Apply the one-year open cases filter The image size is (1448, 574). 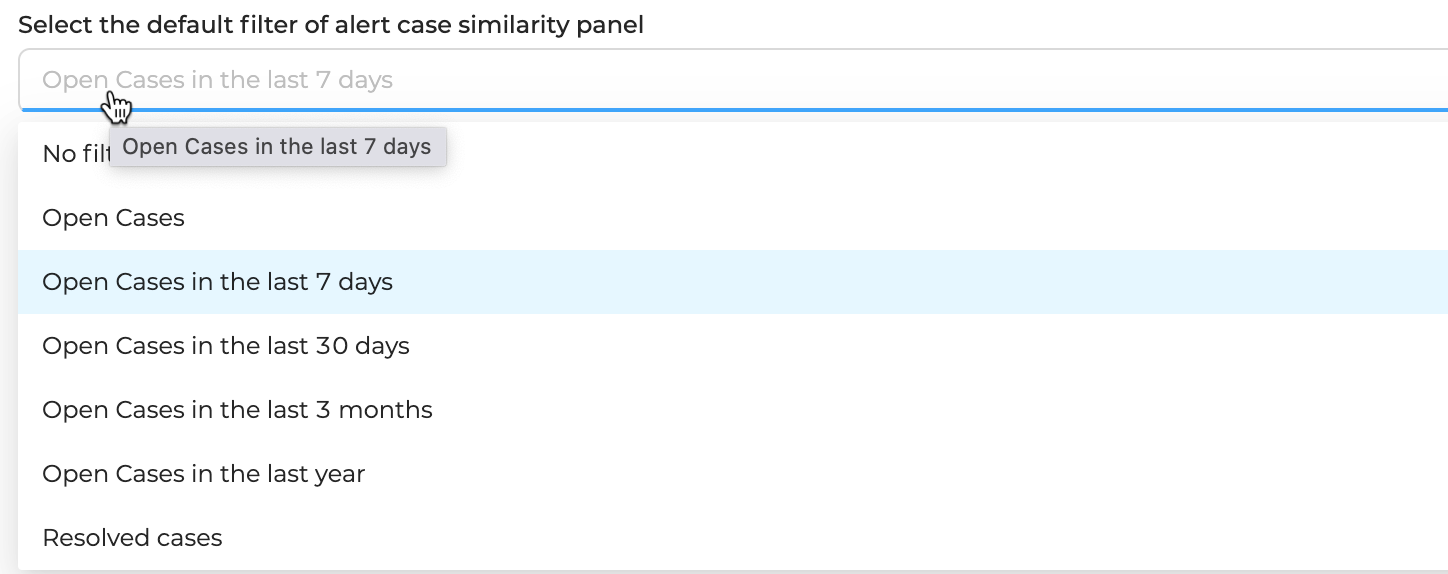(x=733, y=474)
